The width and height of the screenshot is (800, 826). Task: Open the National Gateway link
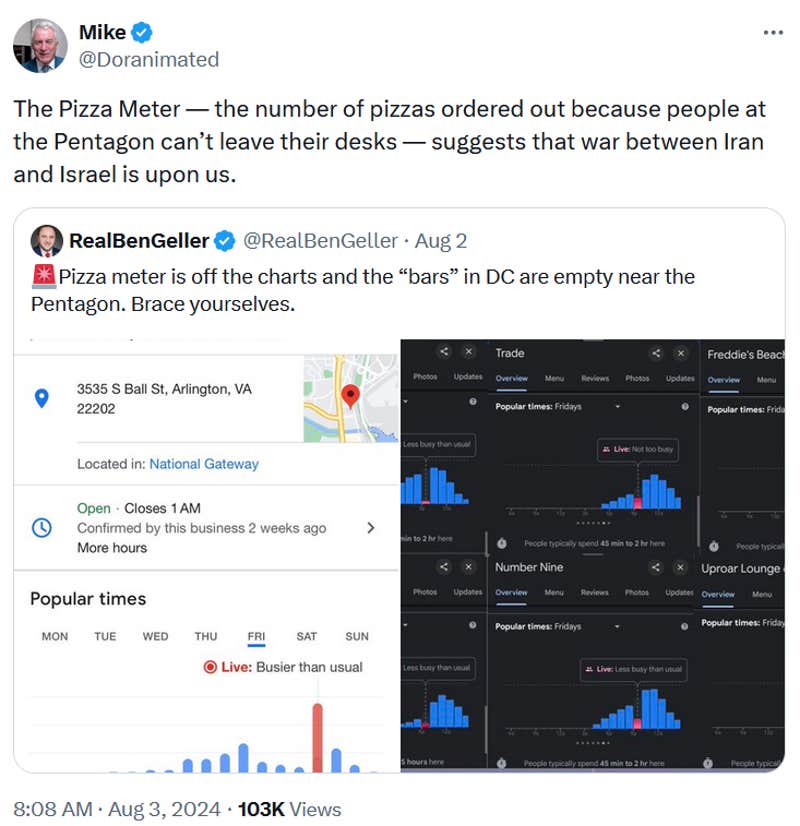204,464
